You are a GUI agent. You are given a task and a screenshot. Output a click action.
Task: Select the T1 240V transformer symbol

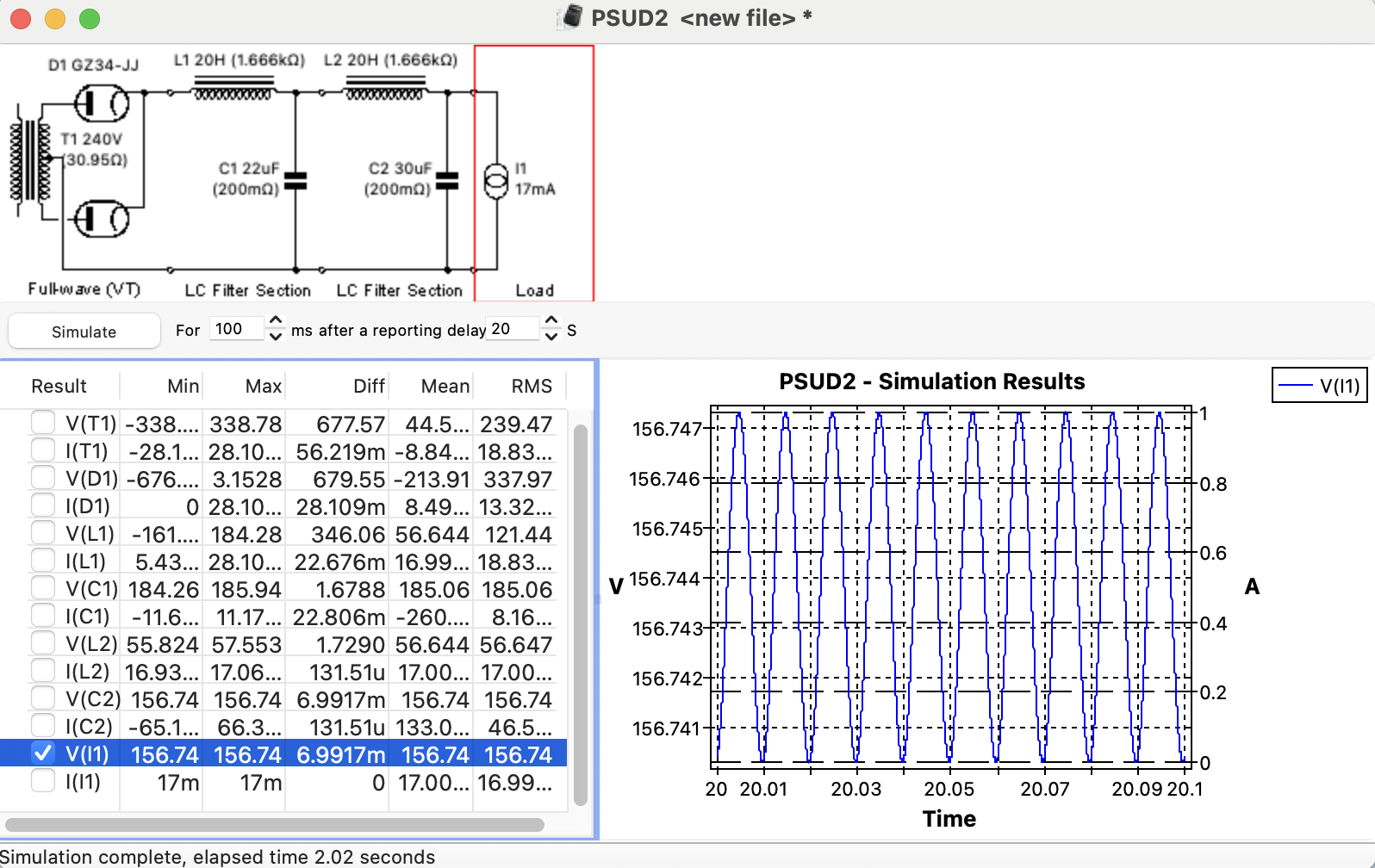[31, 162]
